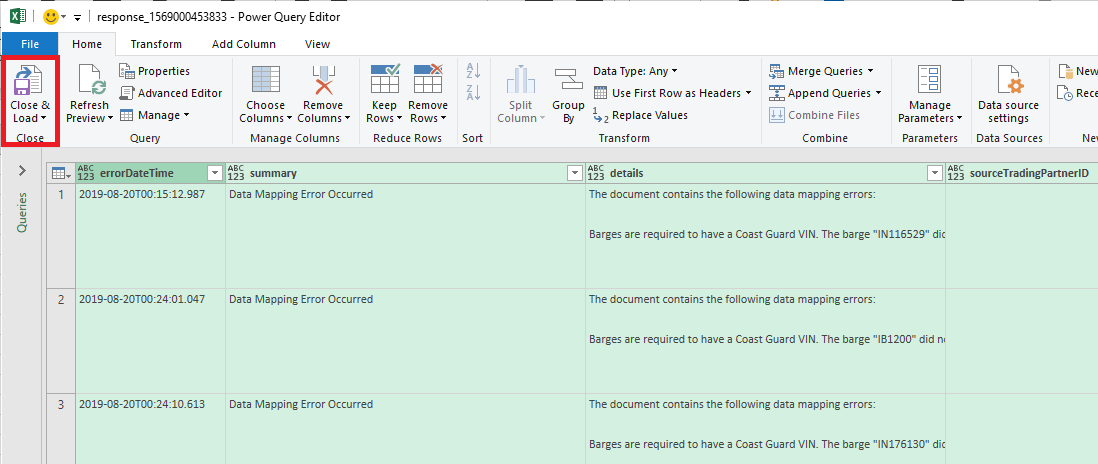Switch to the View tab
This screenshot has height=464, width=1098.
[317, 44]
